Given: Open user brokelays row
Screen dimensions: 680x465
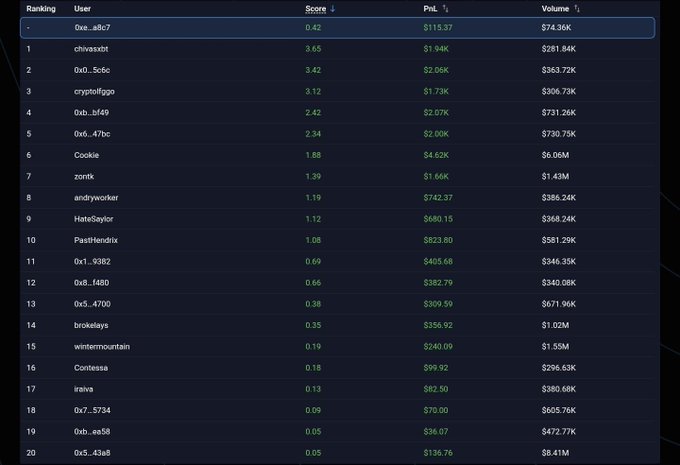Looking at the screenshot, I should [337, 325].
